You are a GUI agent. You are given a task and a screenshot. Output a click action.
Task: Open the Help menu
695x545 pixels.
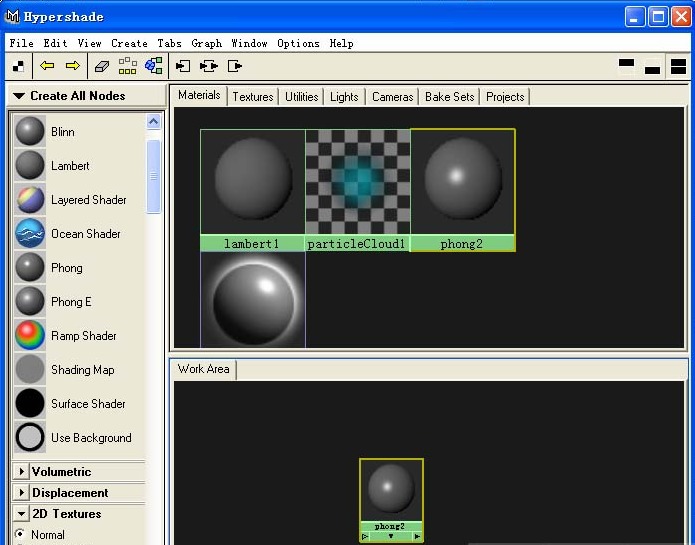click(341, 43)
